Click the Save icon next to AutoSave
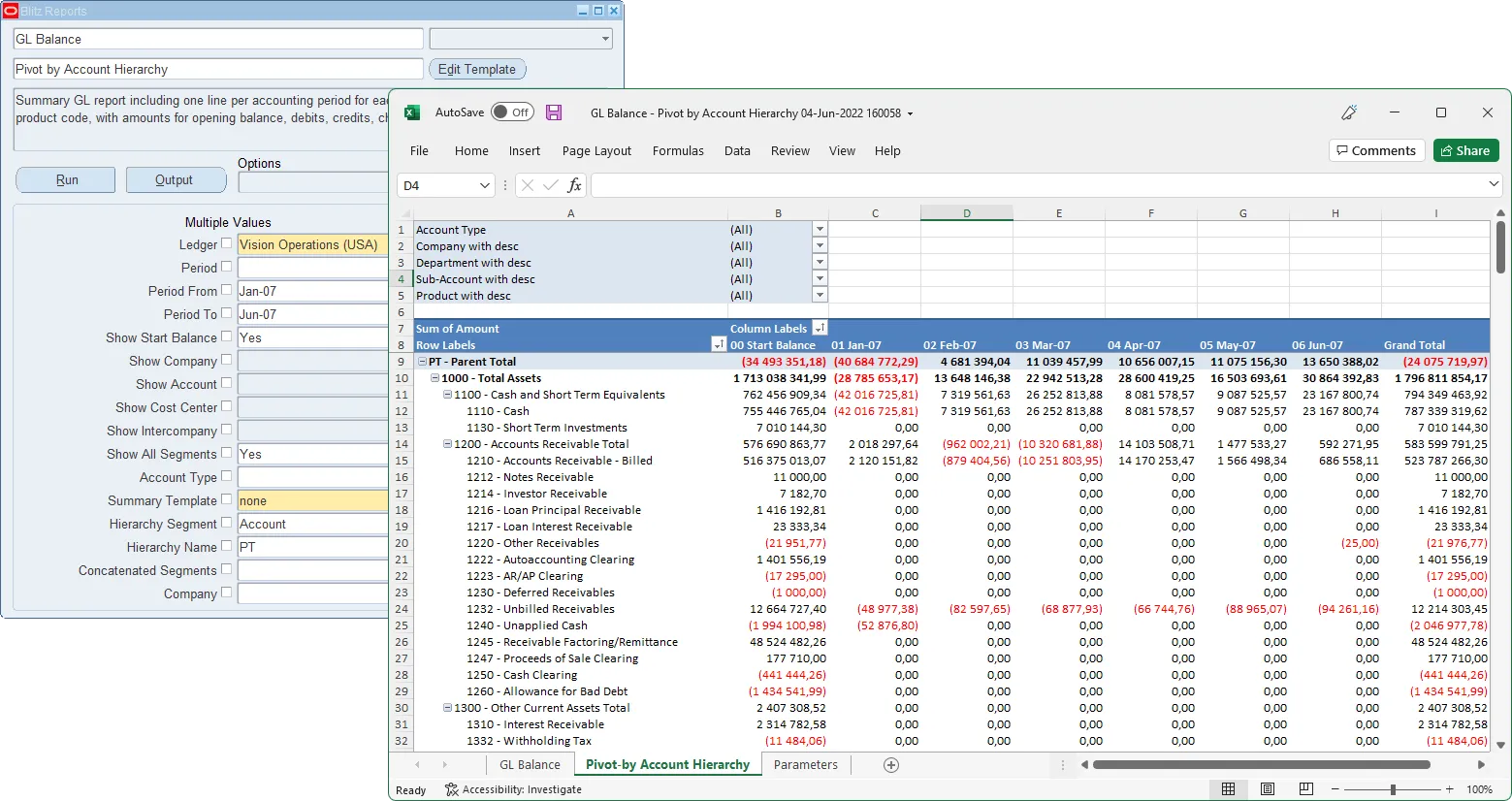 (554, 112)
